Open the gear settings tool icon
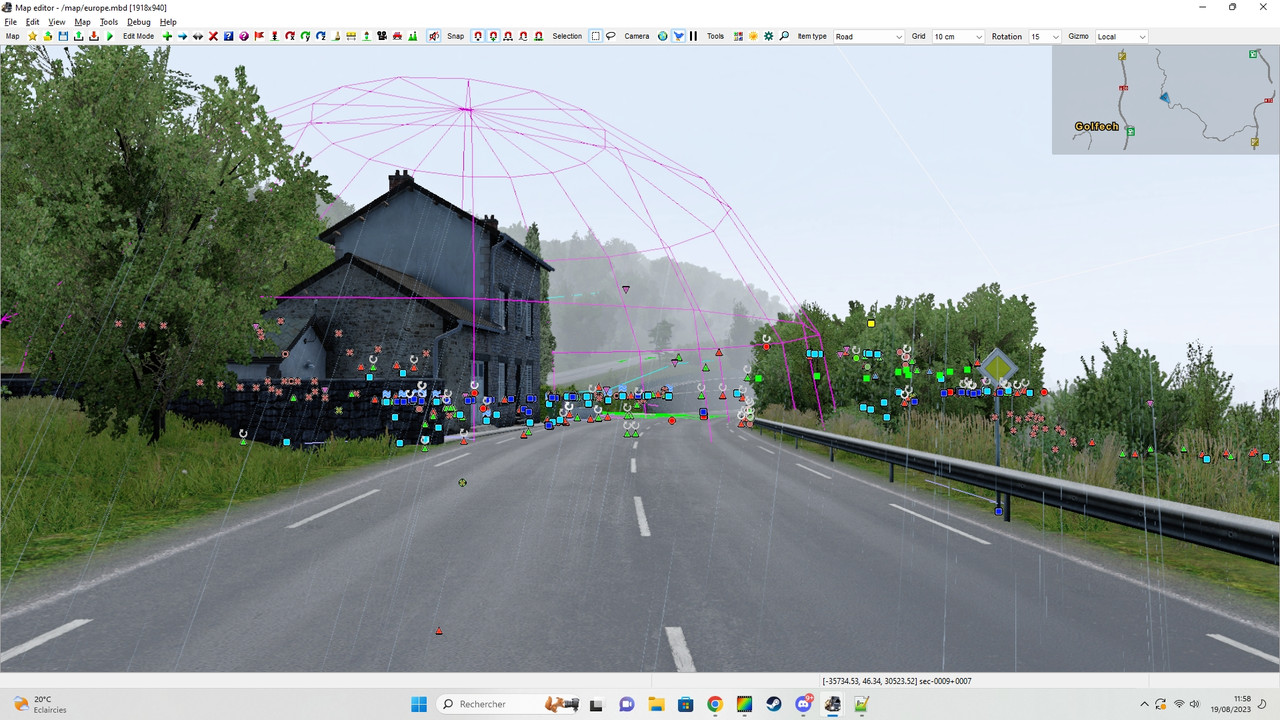This screenshot has height=720, width=1280. [769, 36]
